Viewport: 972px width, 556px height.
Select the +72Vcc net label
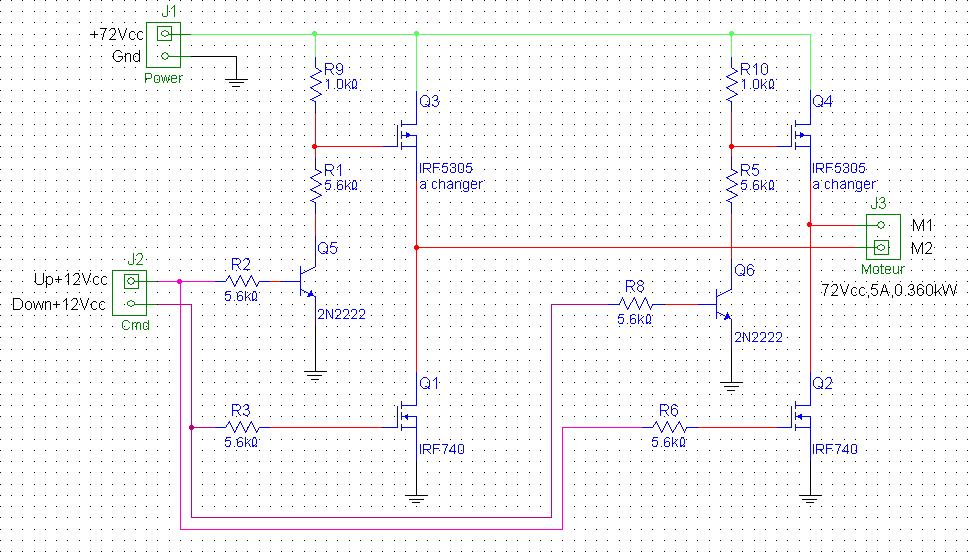coord(116,34)
